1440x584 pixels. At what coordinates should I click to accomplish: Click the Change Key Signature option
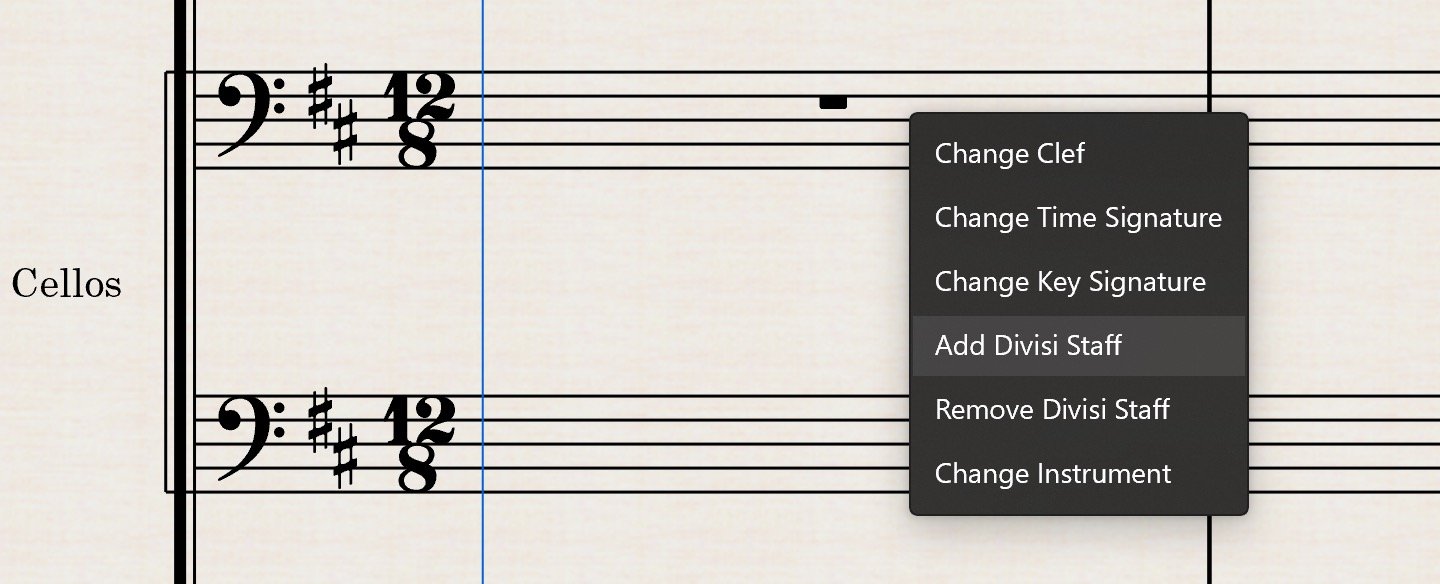(x=1069, y=281)
